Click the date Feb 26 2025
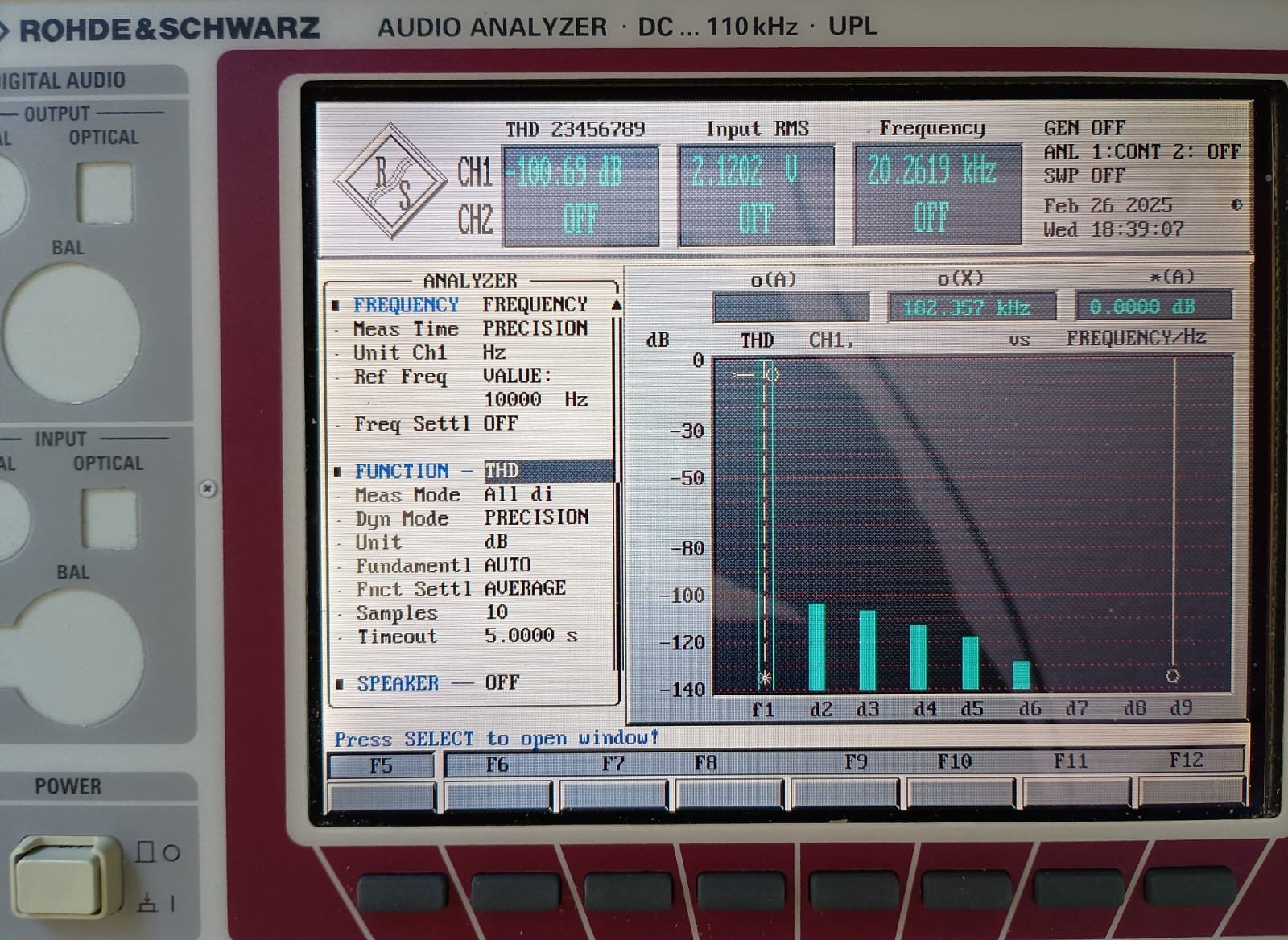 [x=1108, y=206]
